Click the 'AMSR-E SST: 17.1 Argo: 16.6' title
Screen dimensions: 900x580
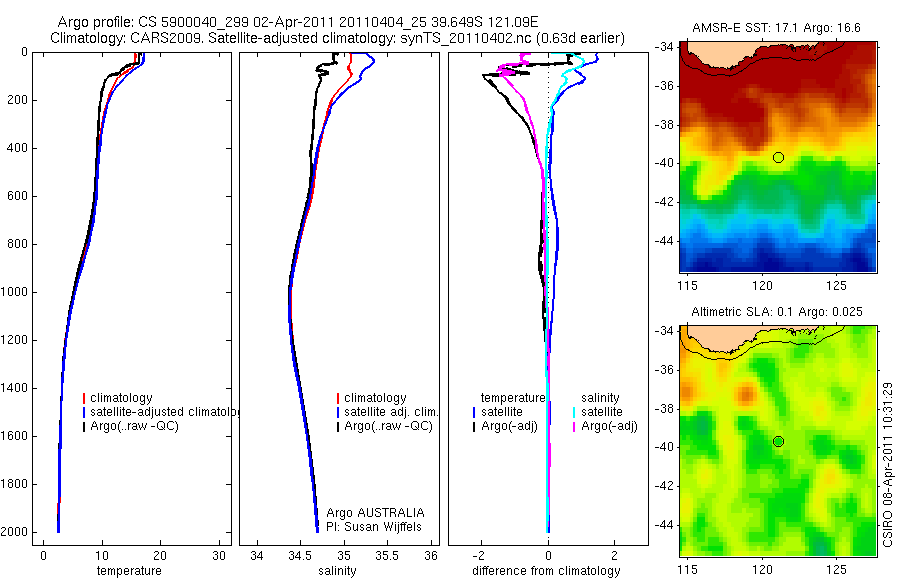point(776,28)
